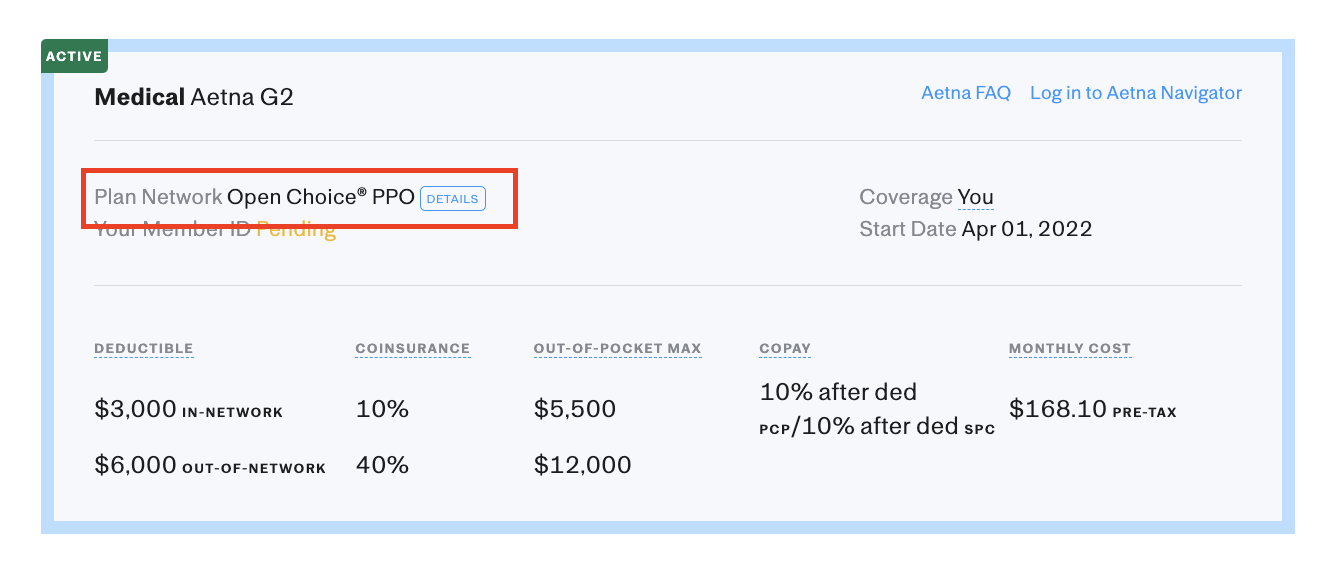This screenshot has width=1344, height=574.
Task: Open the DETAILS button for Plan Network
Action: (452, 198)
